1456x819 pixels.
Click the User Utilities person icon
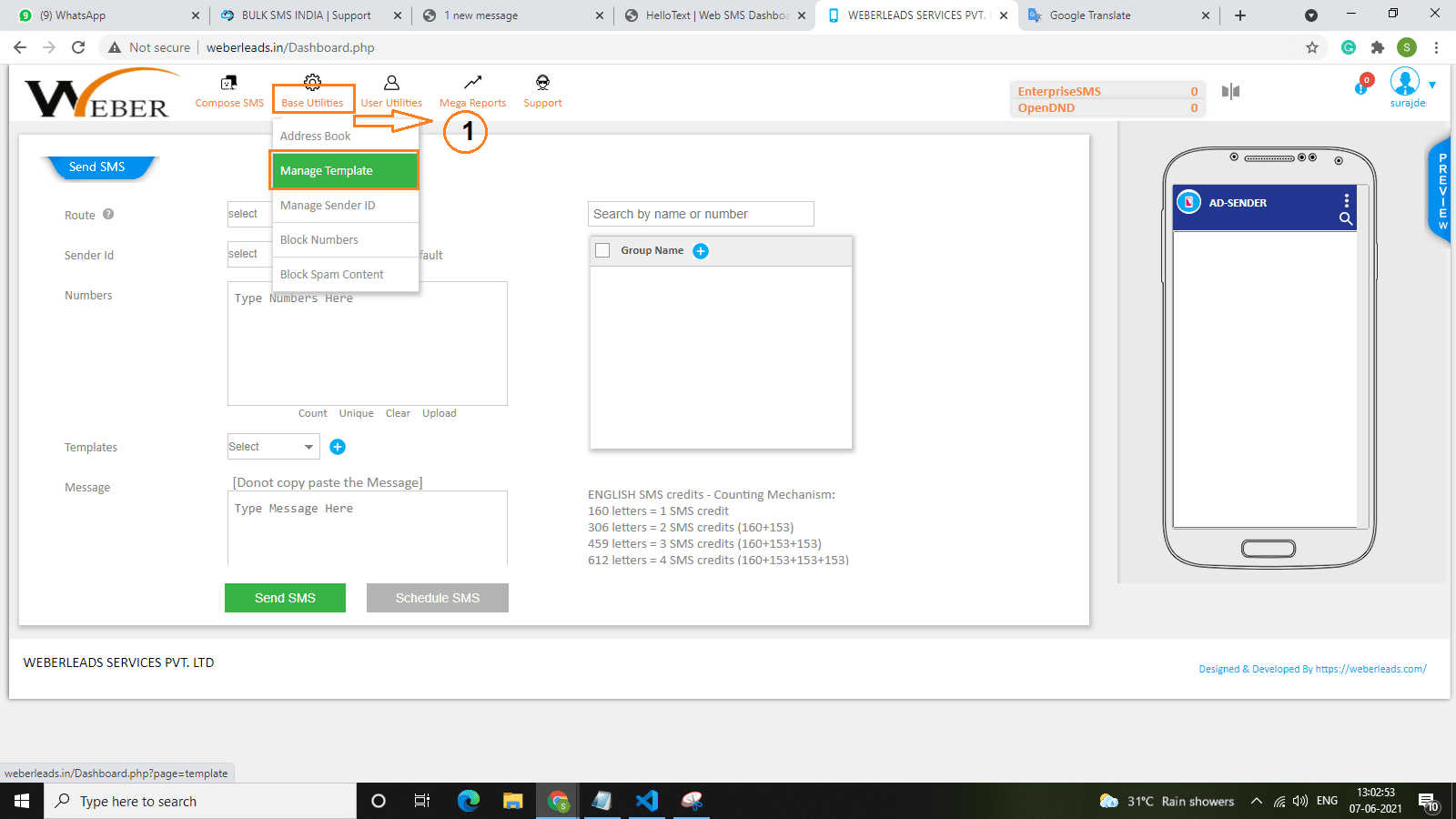391,83
